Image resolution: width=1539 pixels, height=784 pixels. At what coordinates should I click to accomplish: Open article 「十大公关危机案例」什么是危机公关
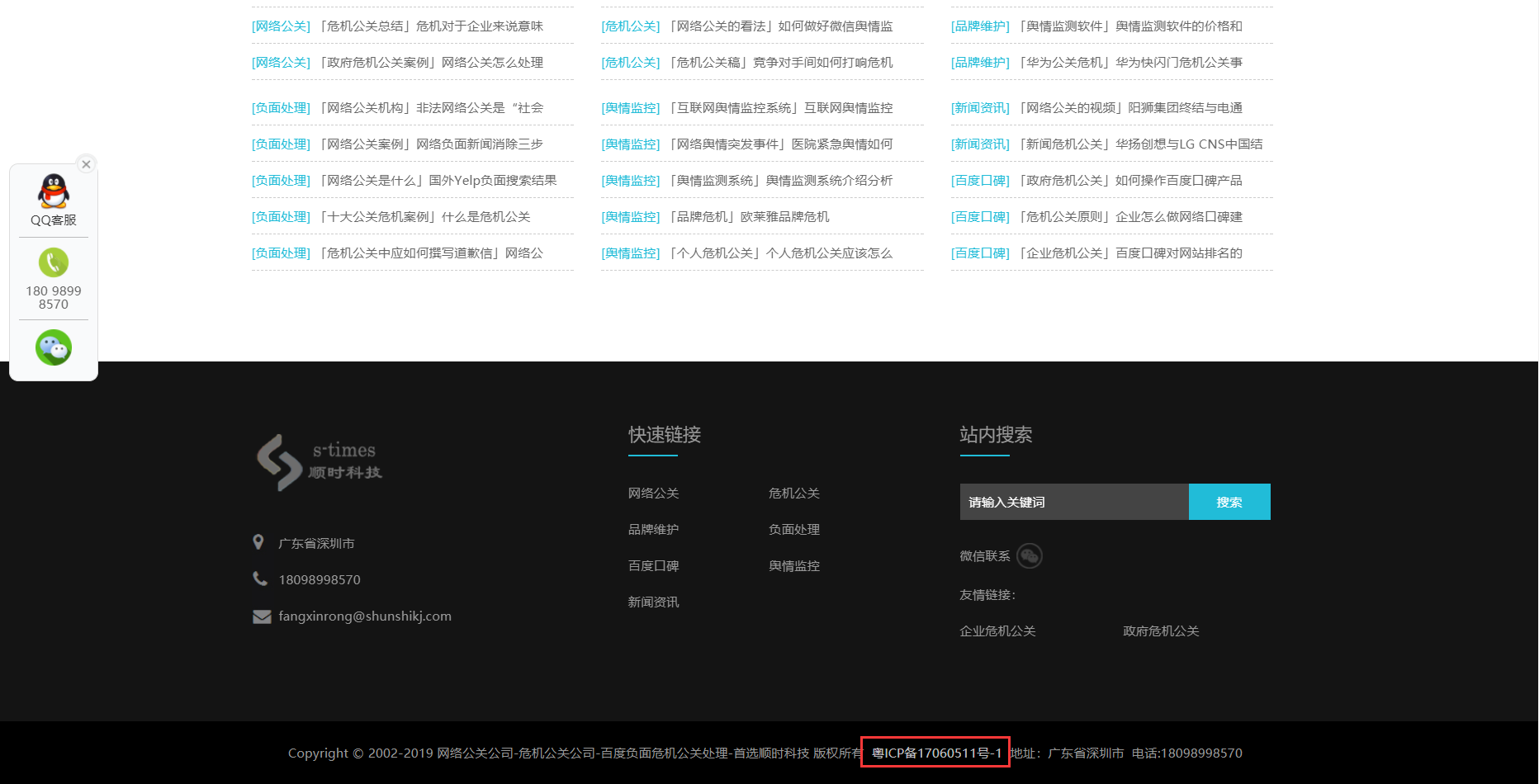424,217
